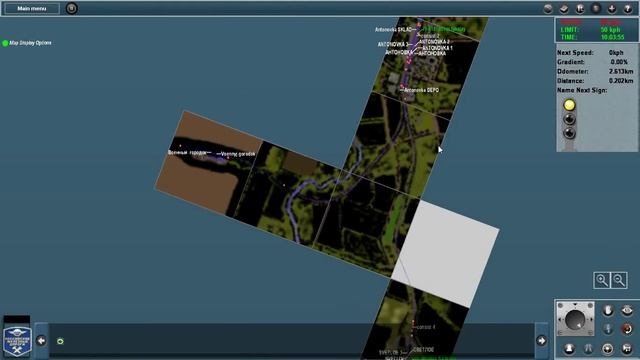Click the round pause button beside Main menu
The image size is (640, 360).
[71, 8]
